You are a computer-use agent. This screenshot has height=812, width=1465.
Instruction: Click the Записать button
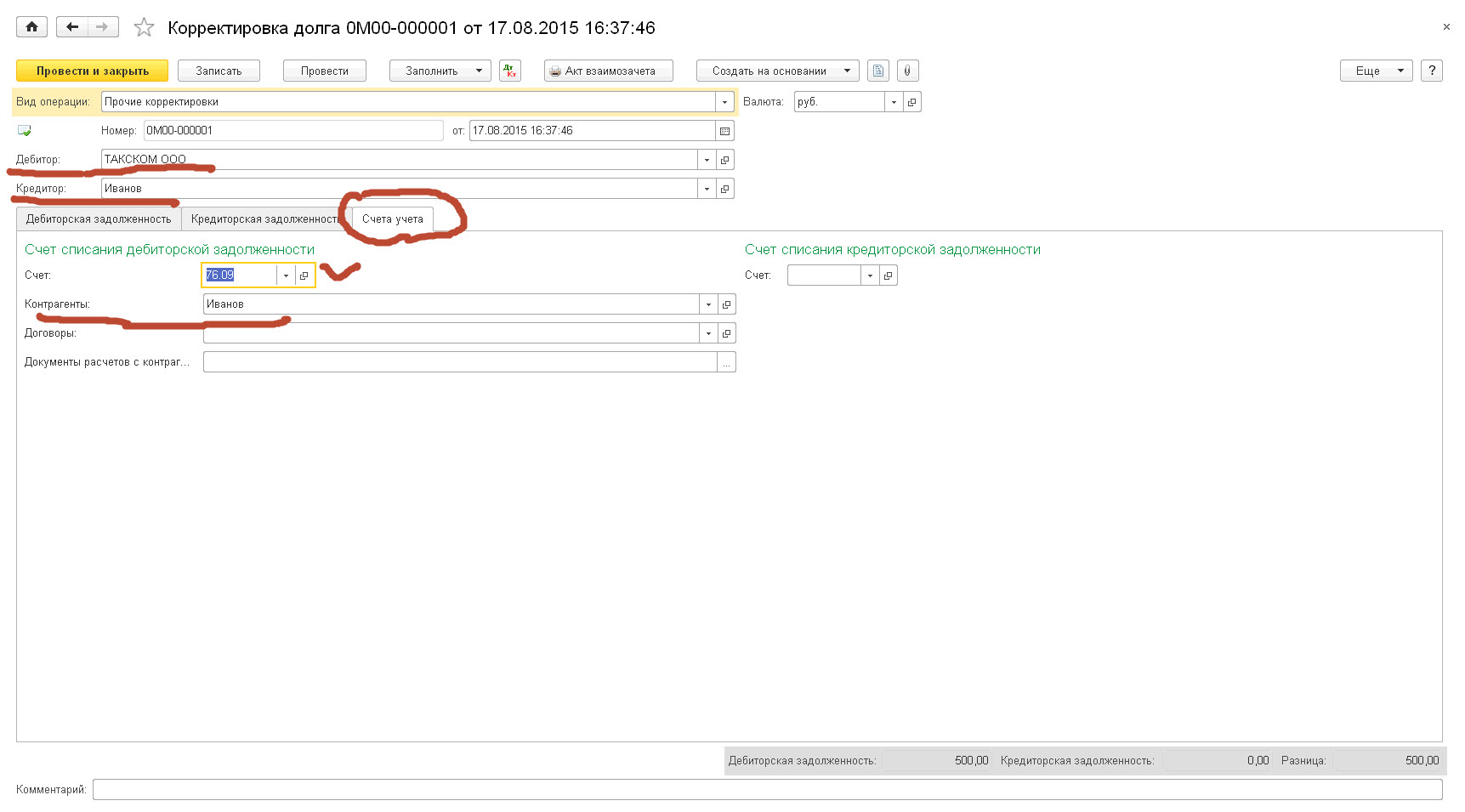coord(219,71)
